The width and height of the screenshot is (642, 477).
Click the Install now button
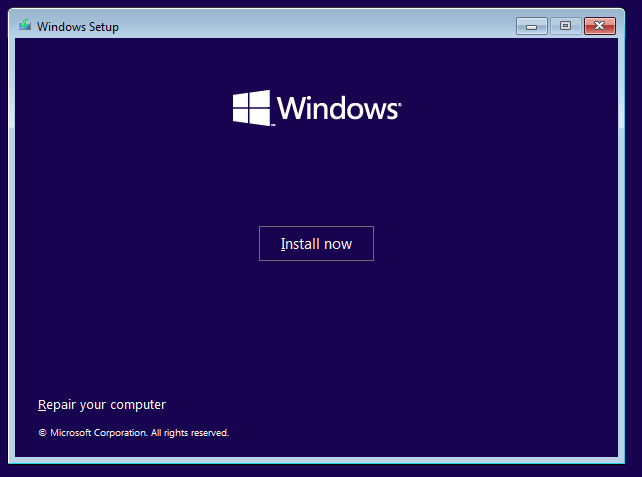[x=316, y=243]
